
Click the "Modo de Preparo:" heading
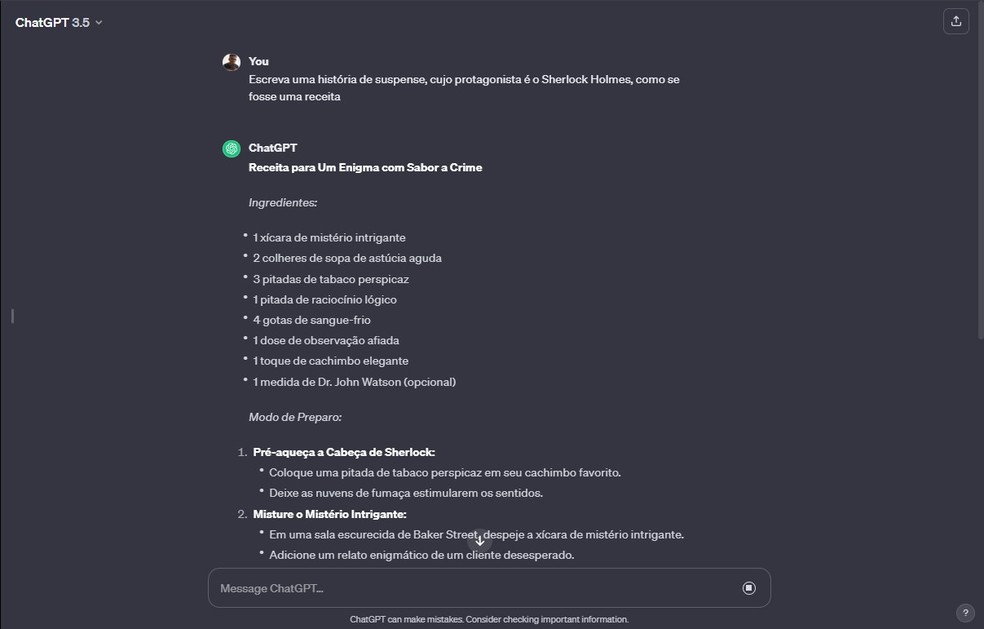click(295, 417)
